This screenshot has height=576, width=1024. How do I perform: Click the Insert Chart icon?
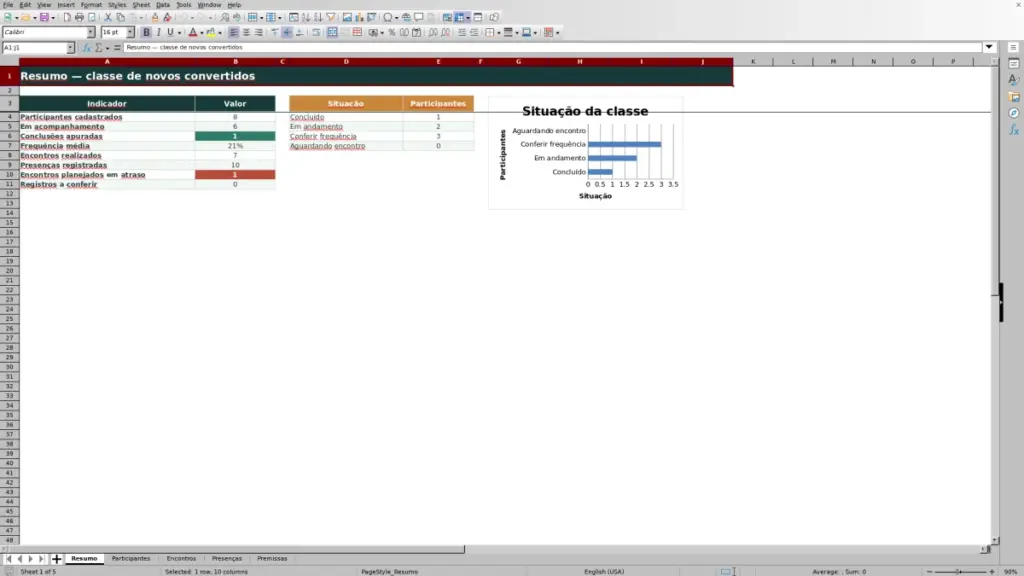(x=359, y=18)
